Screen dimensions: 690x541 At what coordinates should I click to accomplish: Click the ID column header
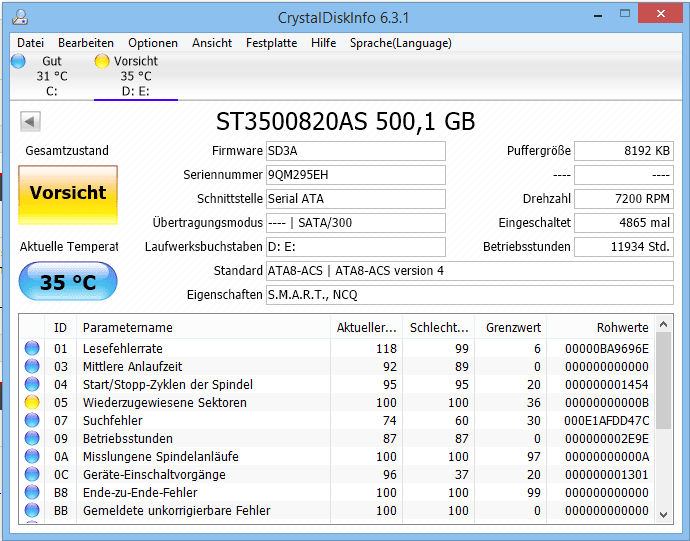click(x=60, y=328)
